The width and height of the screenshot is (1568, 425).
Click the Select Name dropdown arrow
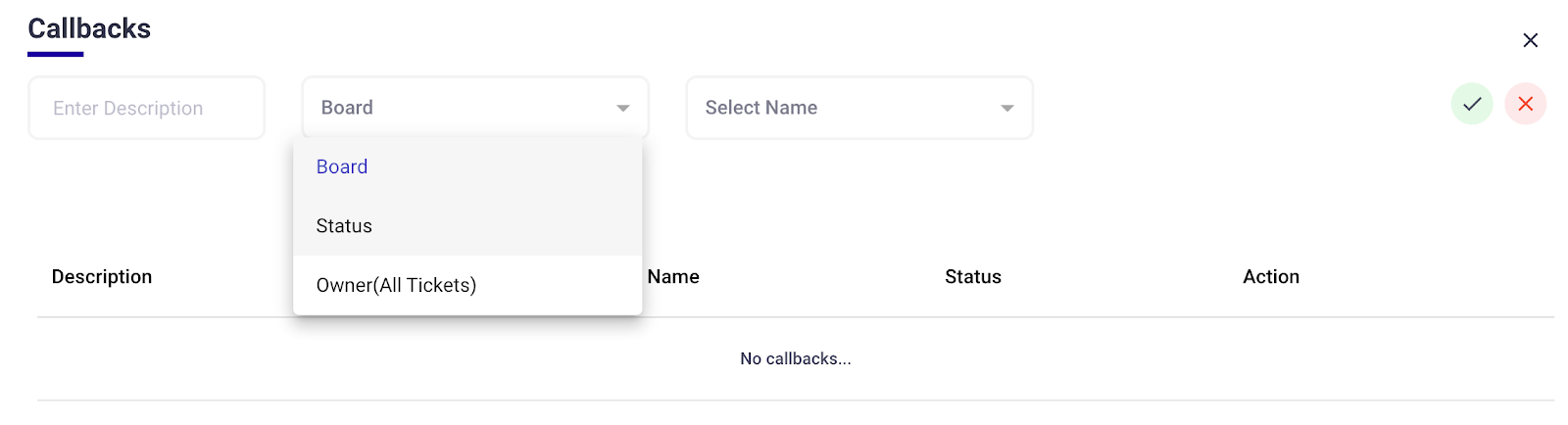(x=1006, y=108)
